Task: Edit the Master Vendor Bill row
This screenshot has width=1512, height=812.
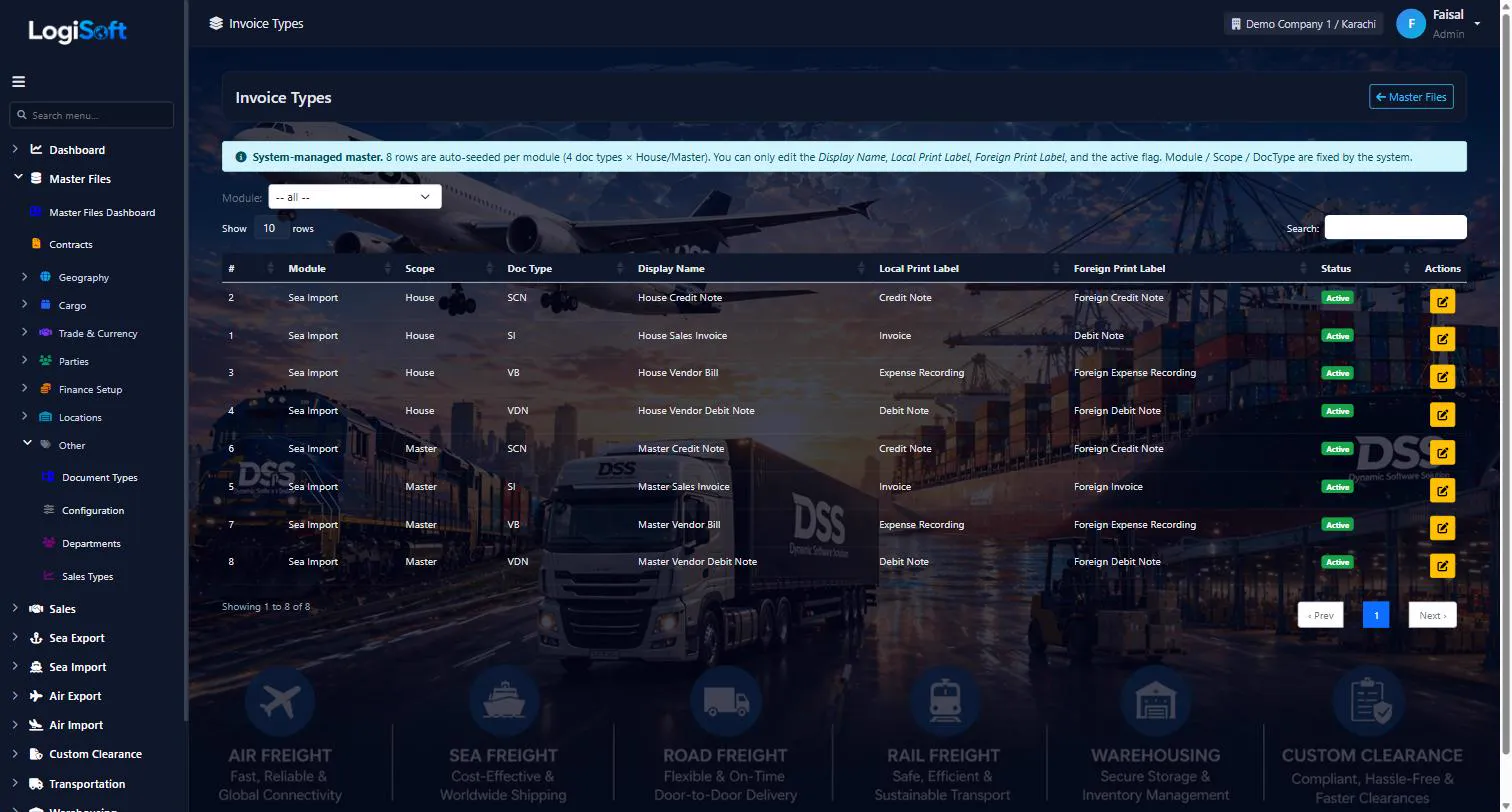Action: [1442, 528]
